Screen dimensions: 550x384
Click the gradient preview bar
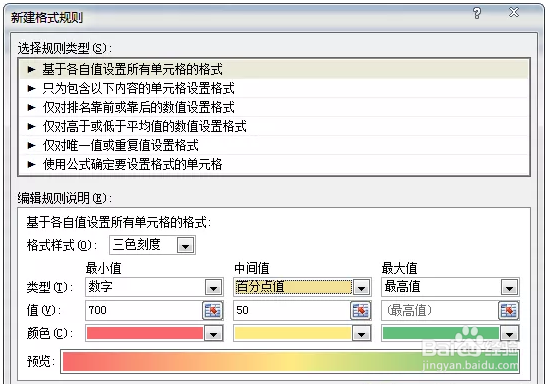pyautogui.click(x=290, y=361)
